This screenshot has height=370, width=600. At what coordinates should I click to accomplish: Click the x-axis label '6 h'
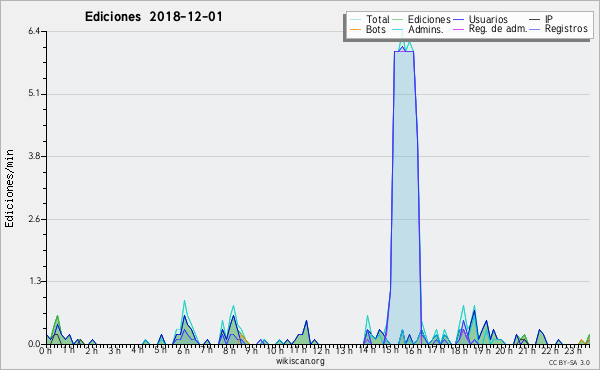coord(183,351)
